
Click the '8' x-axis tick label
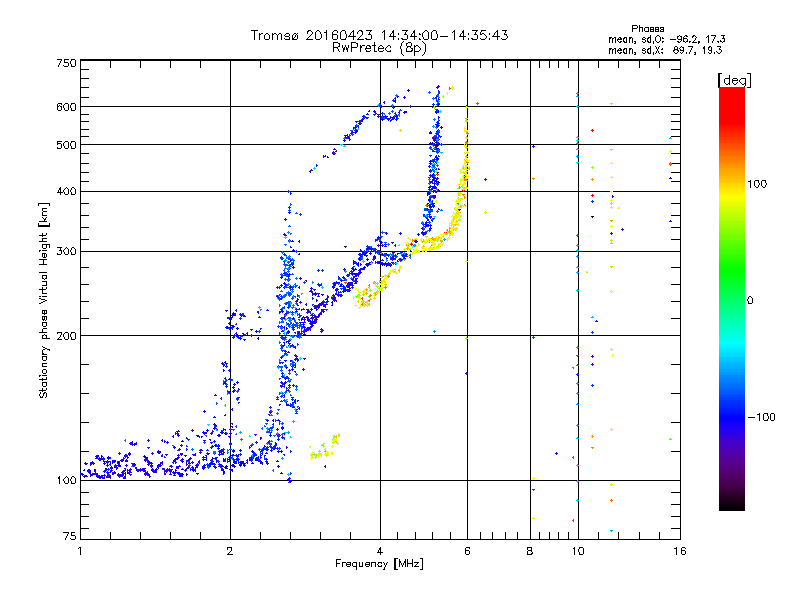click(x=530, y=551)
